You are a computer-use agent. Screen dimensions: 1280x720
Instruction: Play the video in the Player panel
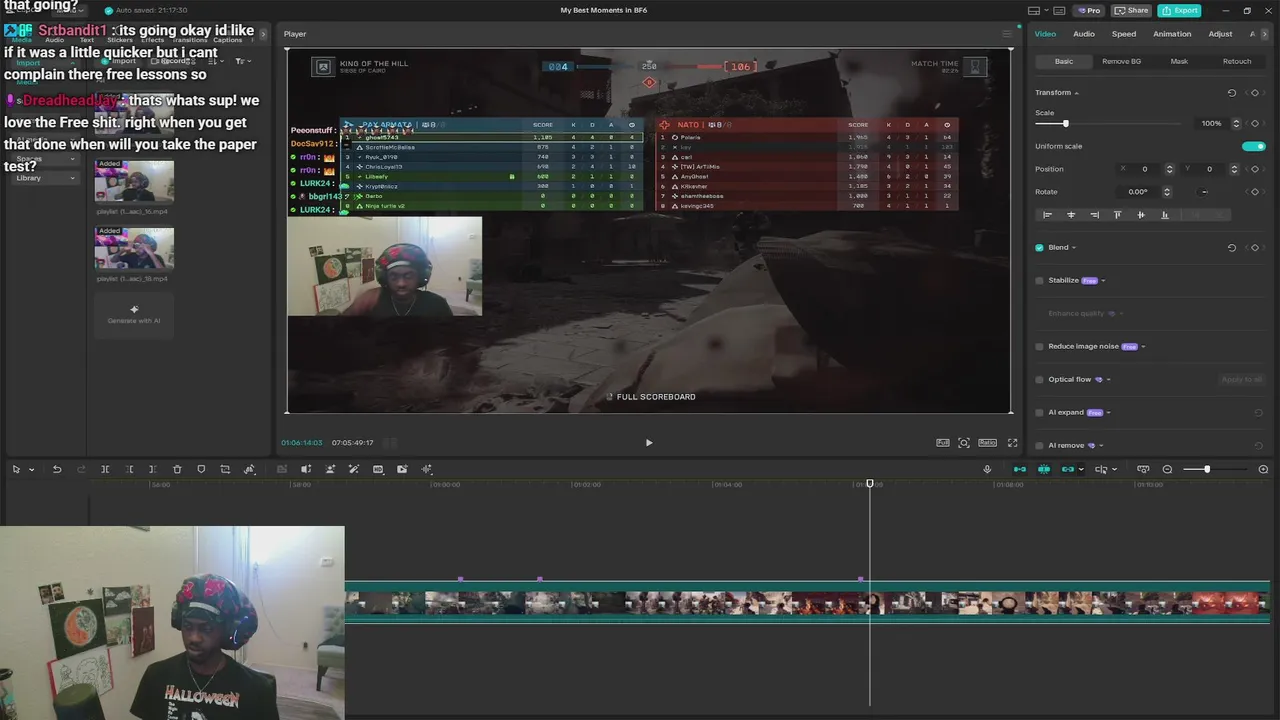(648, 443)
